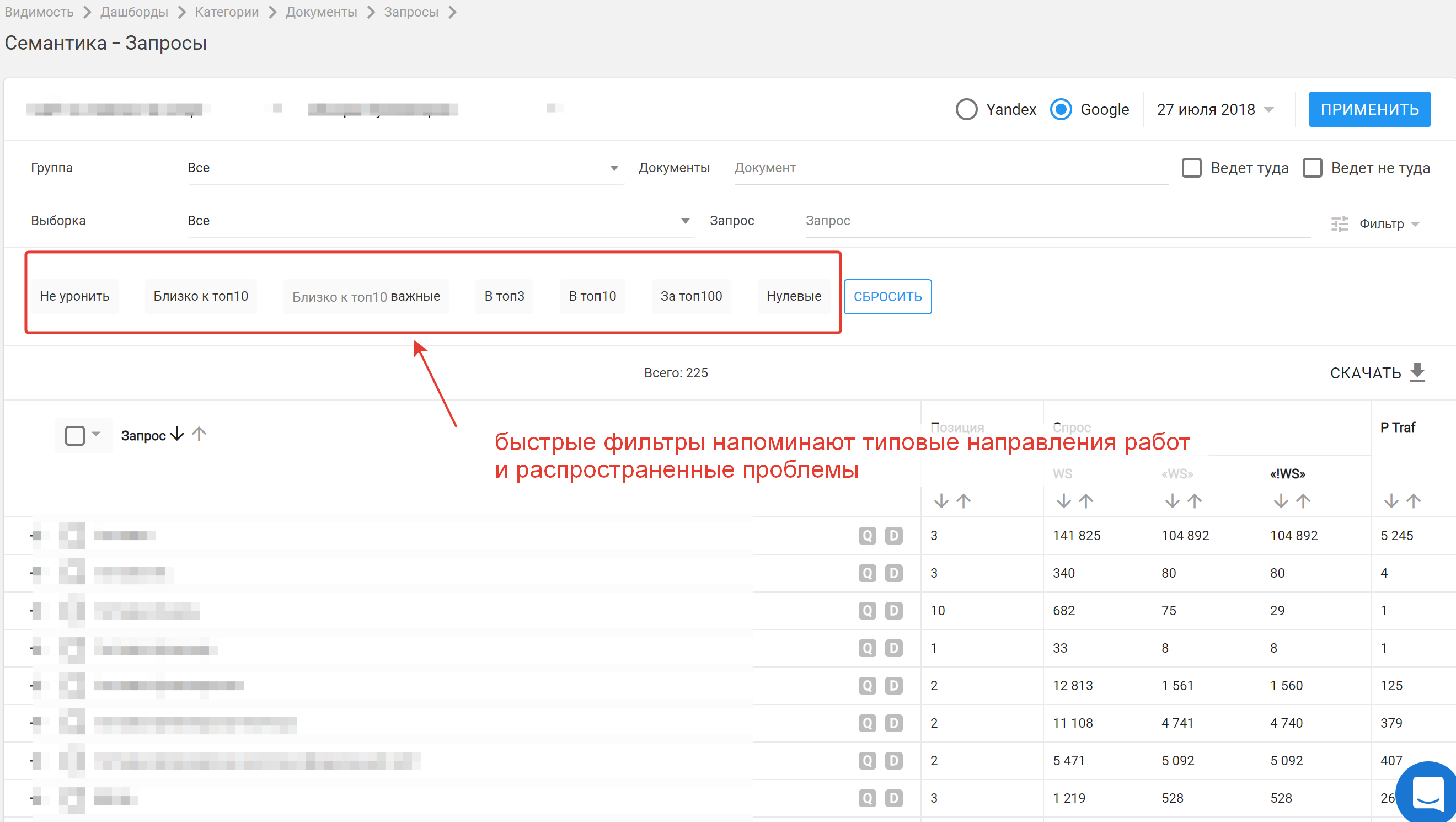The image size is (1456, 822).
Task: Click the D icon in first row
Action: tap(893, 535)
